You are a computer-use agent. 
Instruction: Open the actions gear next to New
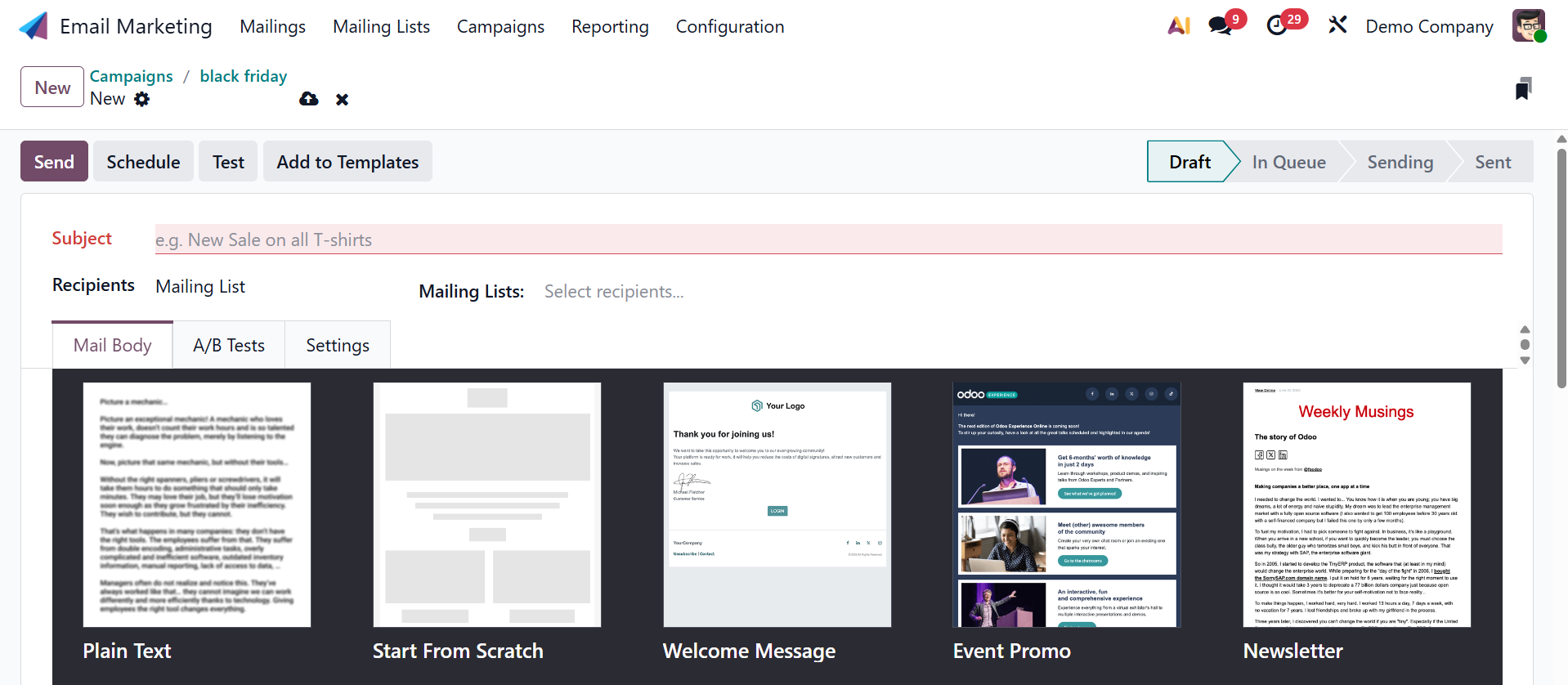click(142, 99)
